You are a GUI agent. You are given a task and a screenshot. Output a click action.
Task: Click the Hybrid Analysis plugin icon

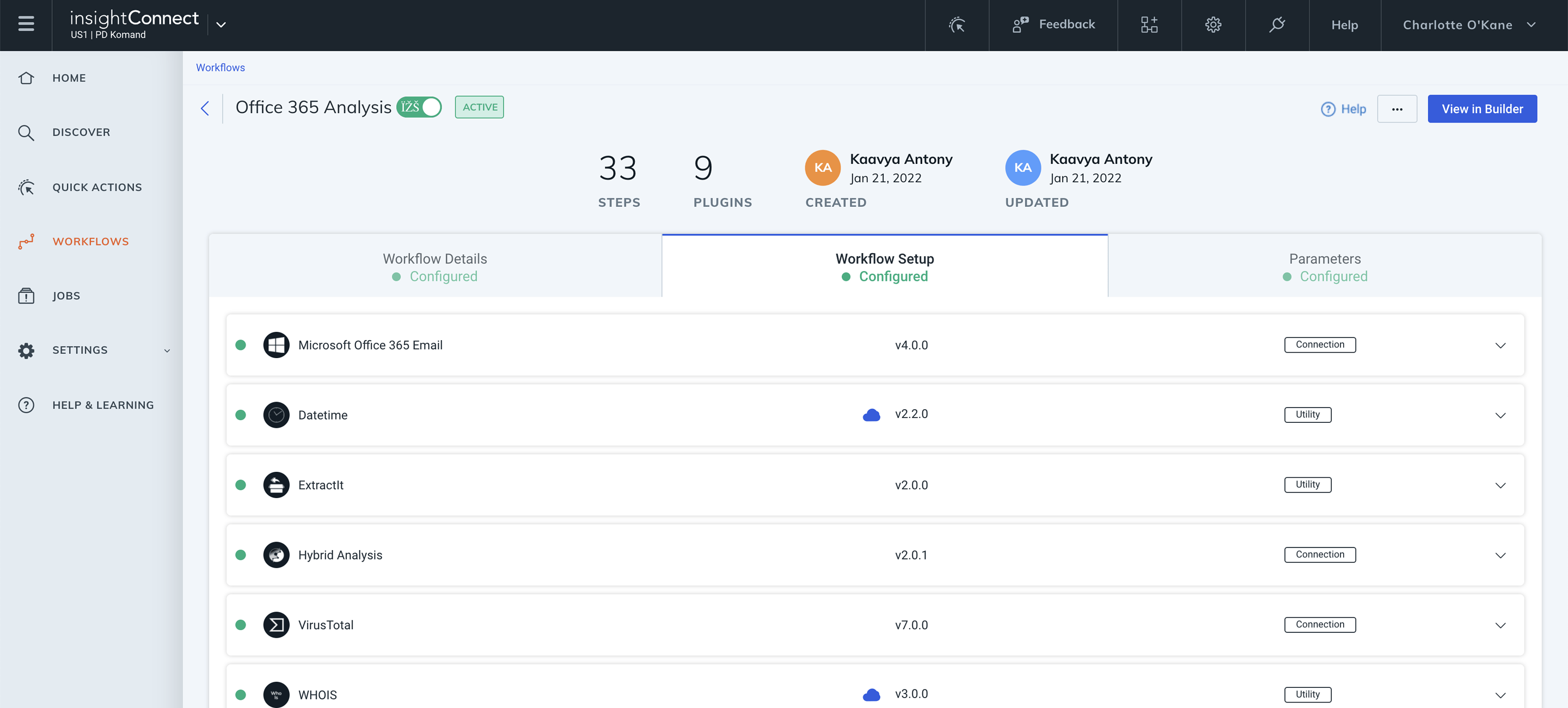coord(277,555)
